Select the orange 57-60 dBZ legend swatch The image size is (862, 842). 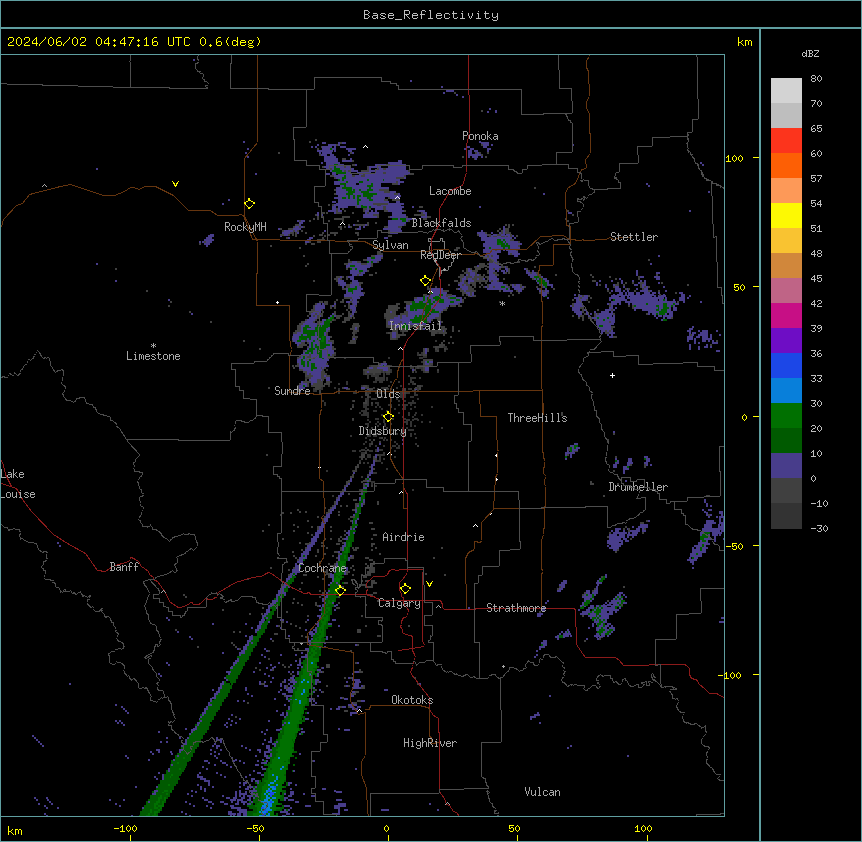pos(786,165)
